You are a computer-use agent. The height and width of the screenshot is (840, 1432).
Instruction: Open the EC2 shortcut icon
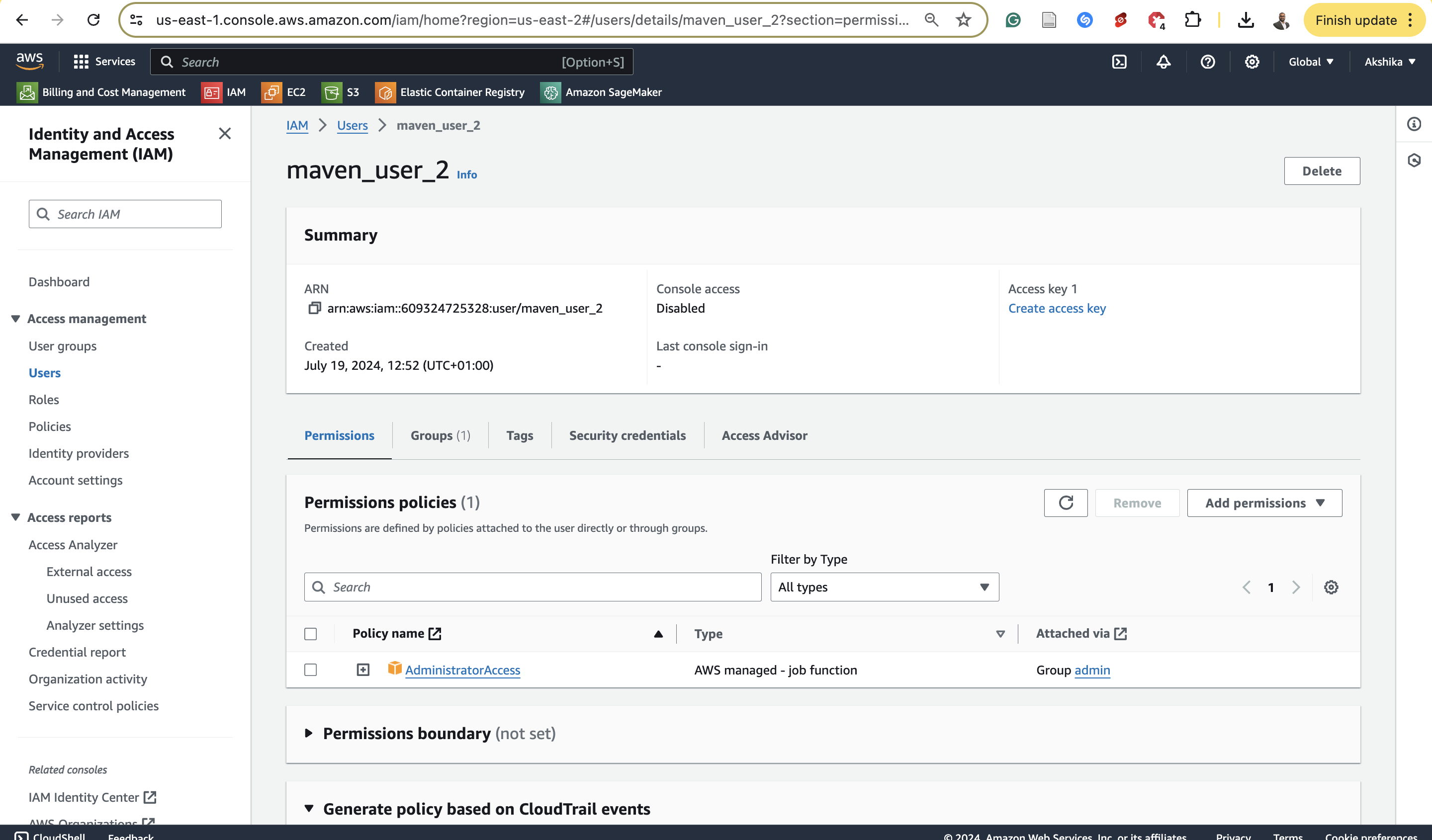click(271, 92)
